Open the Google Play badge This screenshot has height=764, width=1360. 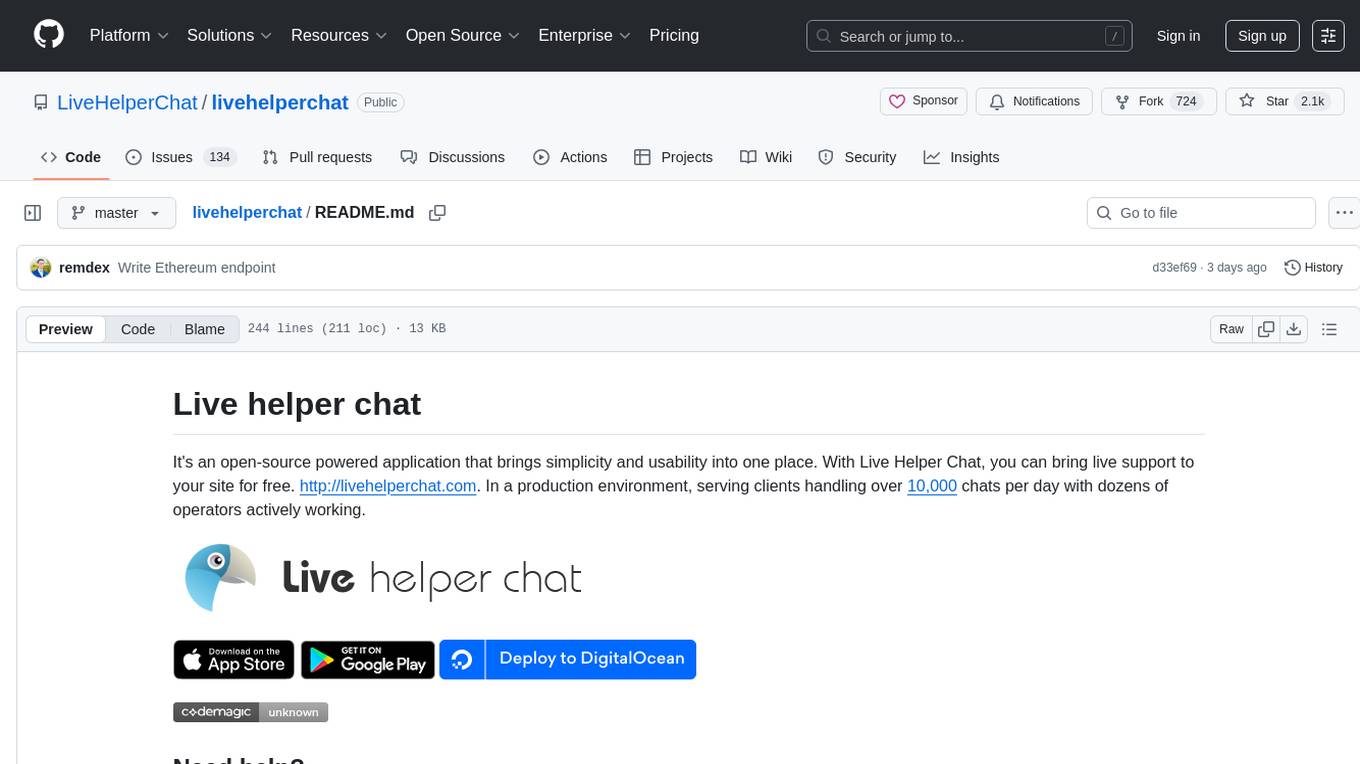[368, 660]
